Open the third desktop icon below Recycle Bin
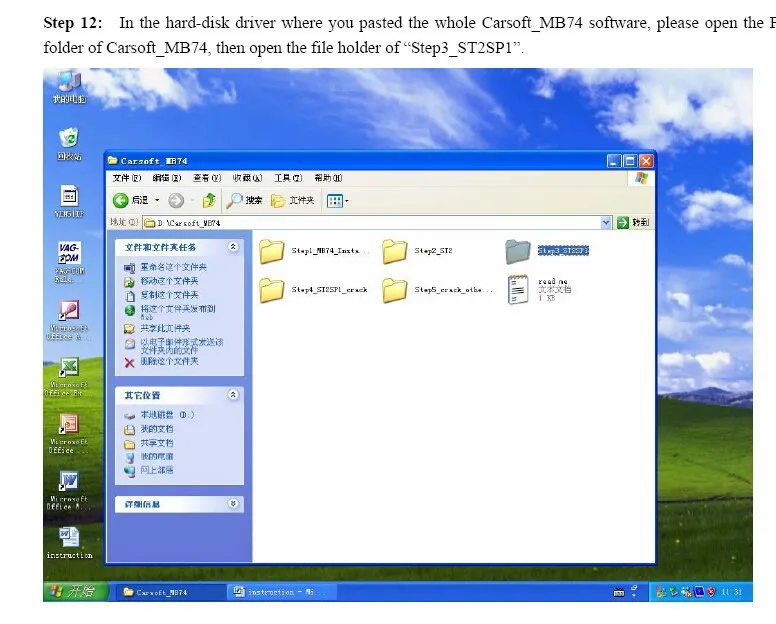The width and height of the screenshot is (776, 624). pyautogui.click(x=69, y=201)
